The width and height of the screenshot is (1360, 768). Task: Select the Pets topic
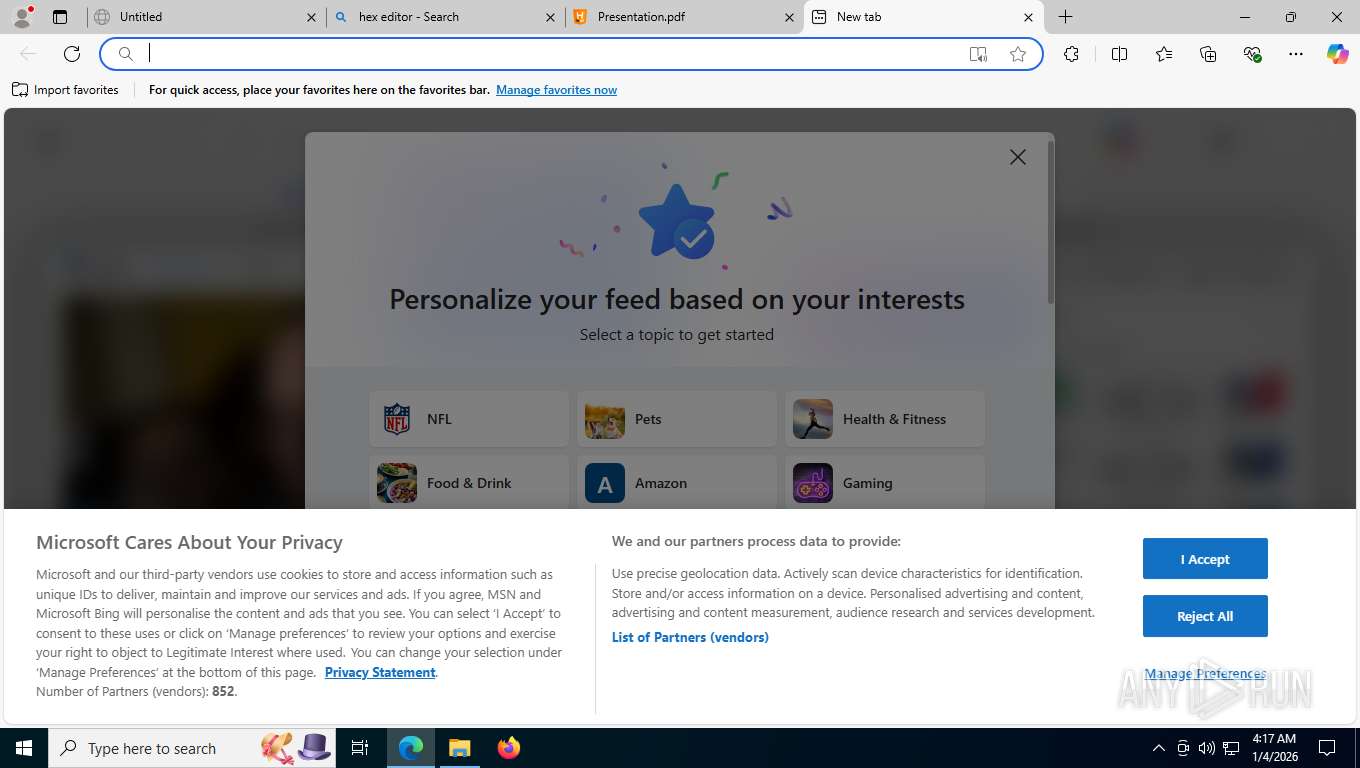677,419
